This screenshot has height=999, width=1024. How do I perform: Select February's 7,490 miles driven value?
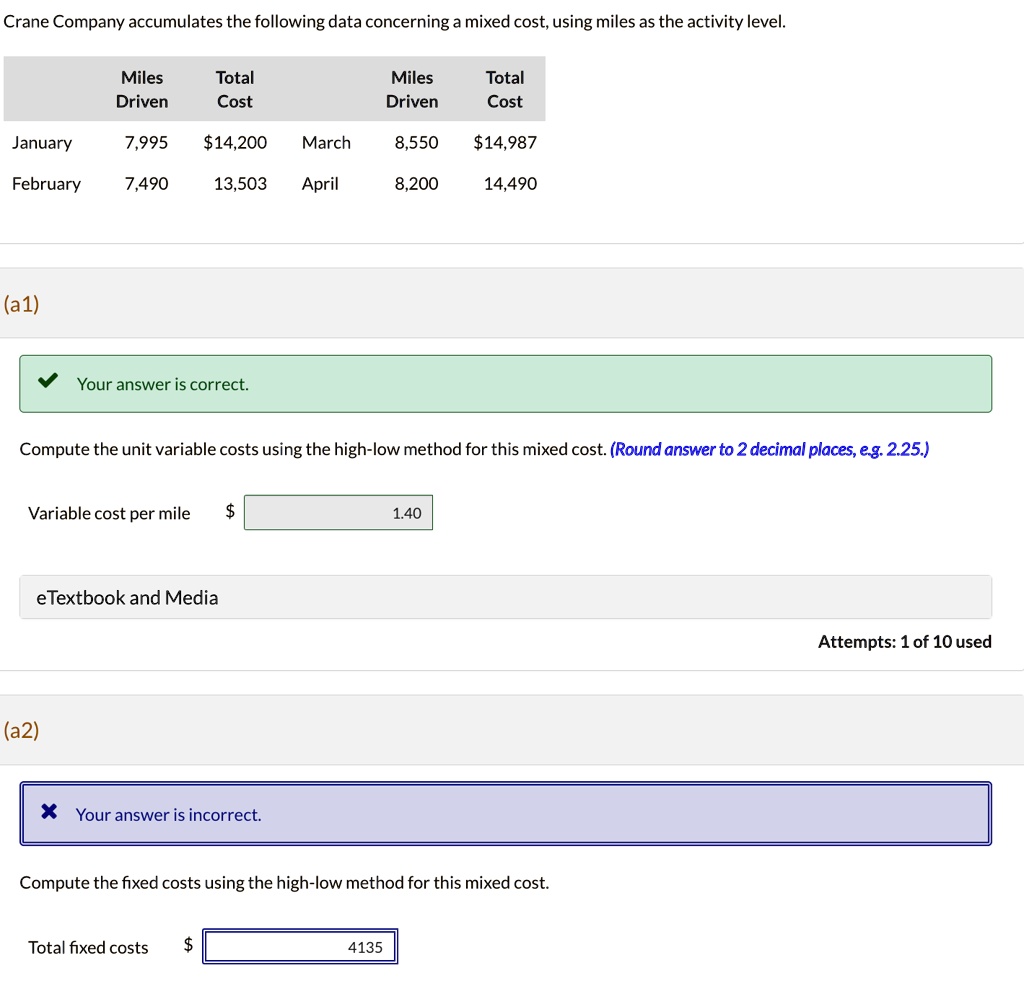click(x=147, y=183)
